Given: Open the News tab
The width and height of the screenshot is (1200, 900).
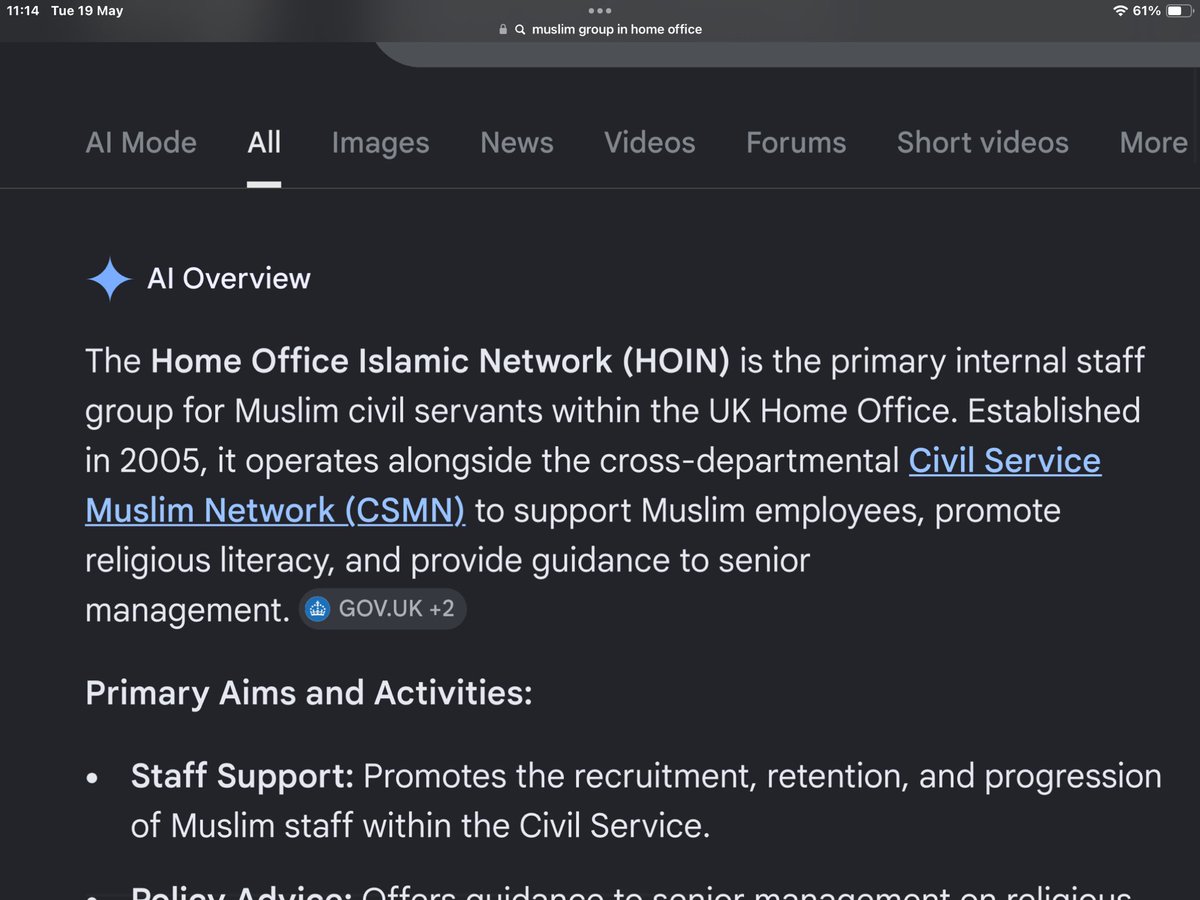Looking at the screenshot, I should pos(517,143).
